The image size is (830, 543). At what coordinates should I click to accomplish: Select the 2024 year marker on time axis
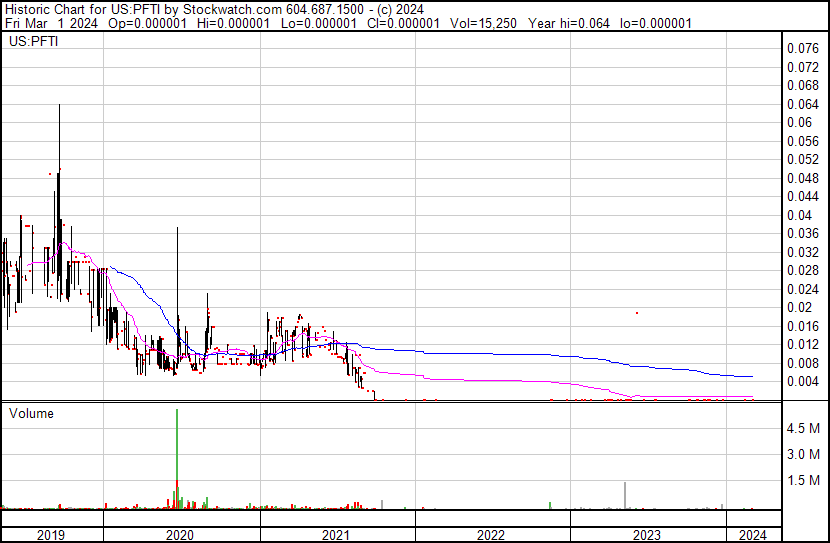click(x=751, y=535)
